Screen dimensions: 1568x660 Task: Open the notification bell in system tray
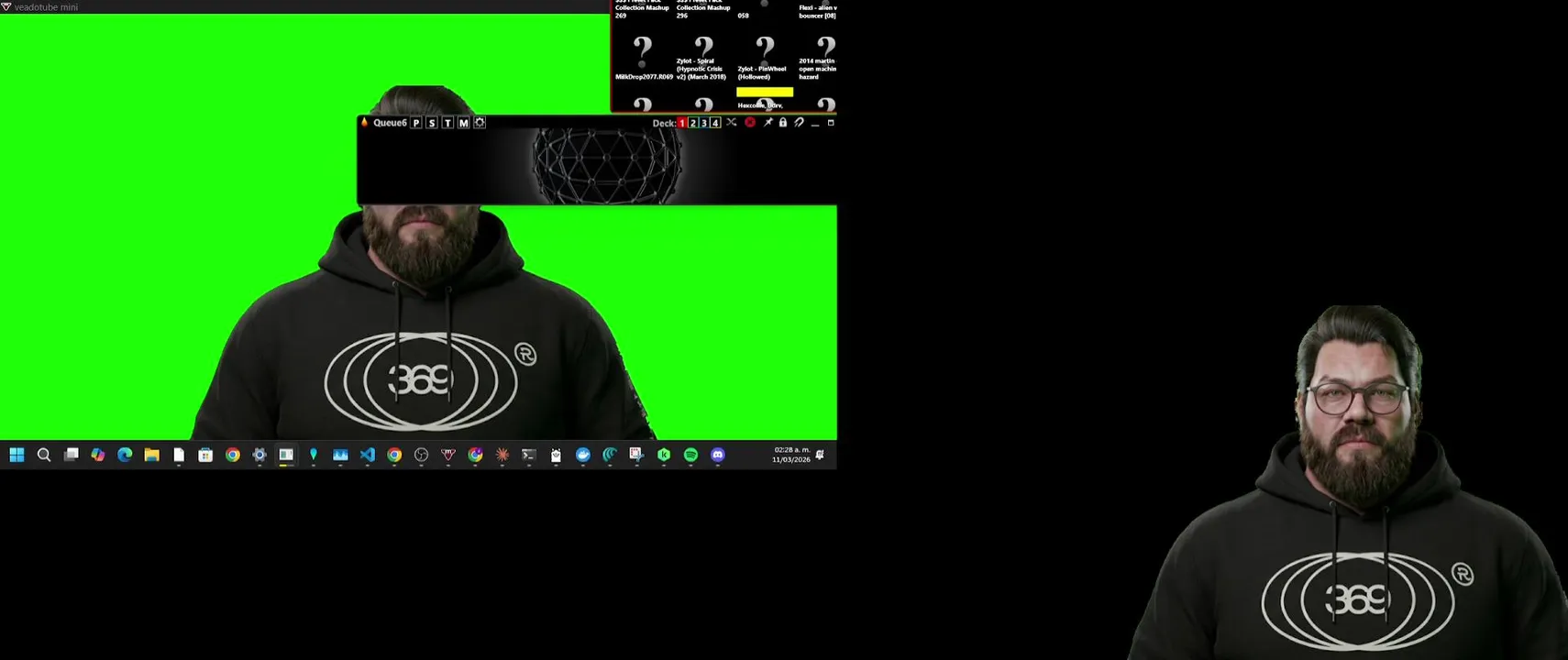[820, 455]
